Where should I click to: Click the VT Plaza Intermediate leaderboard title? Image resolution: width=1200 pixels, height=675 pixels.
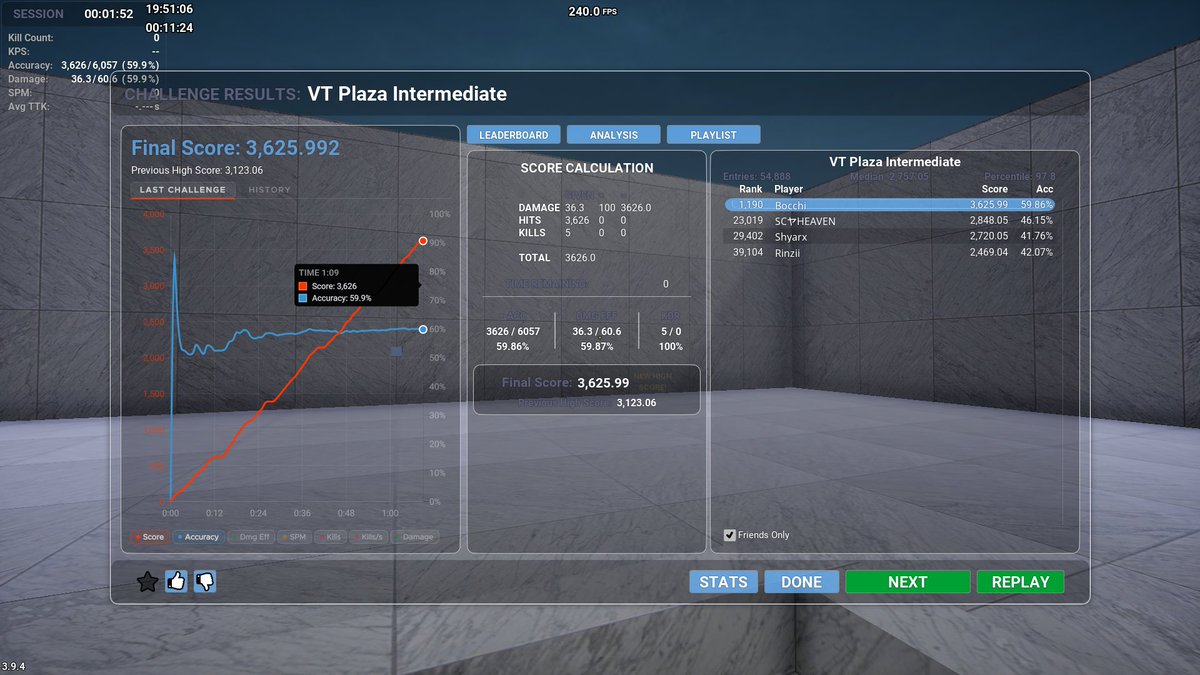[x=895, y=161]
